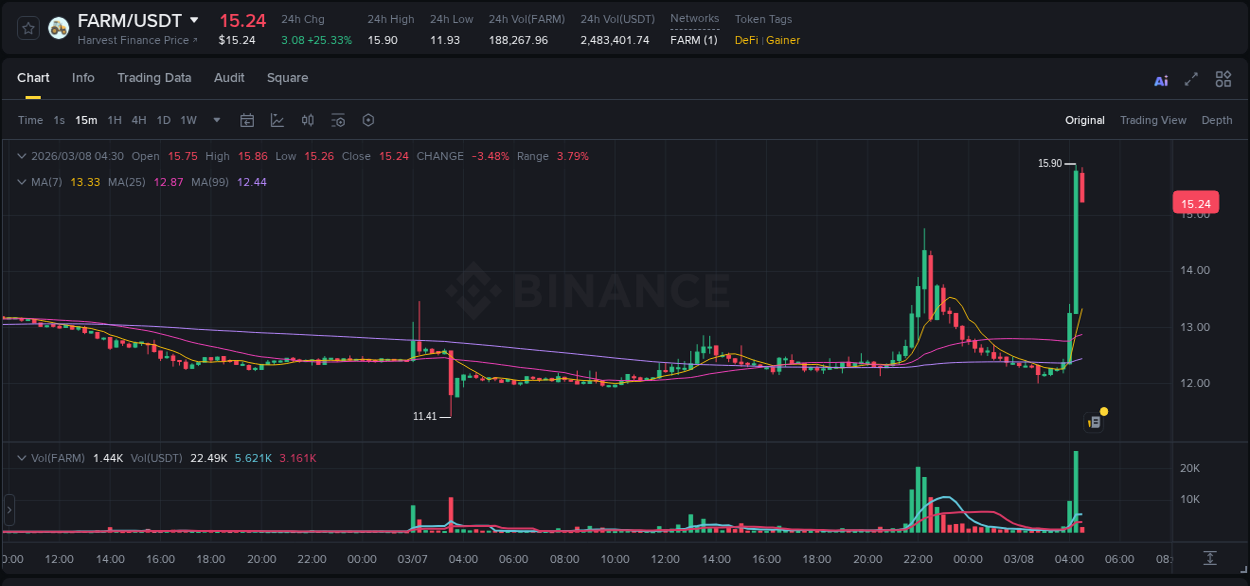Select the OHLC candle comparison icon
This screenshot has height=586, width=1250.
pyautogui.click(x=307, y=120)
